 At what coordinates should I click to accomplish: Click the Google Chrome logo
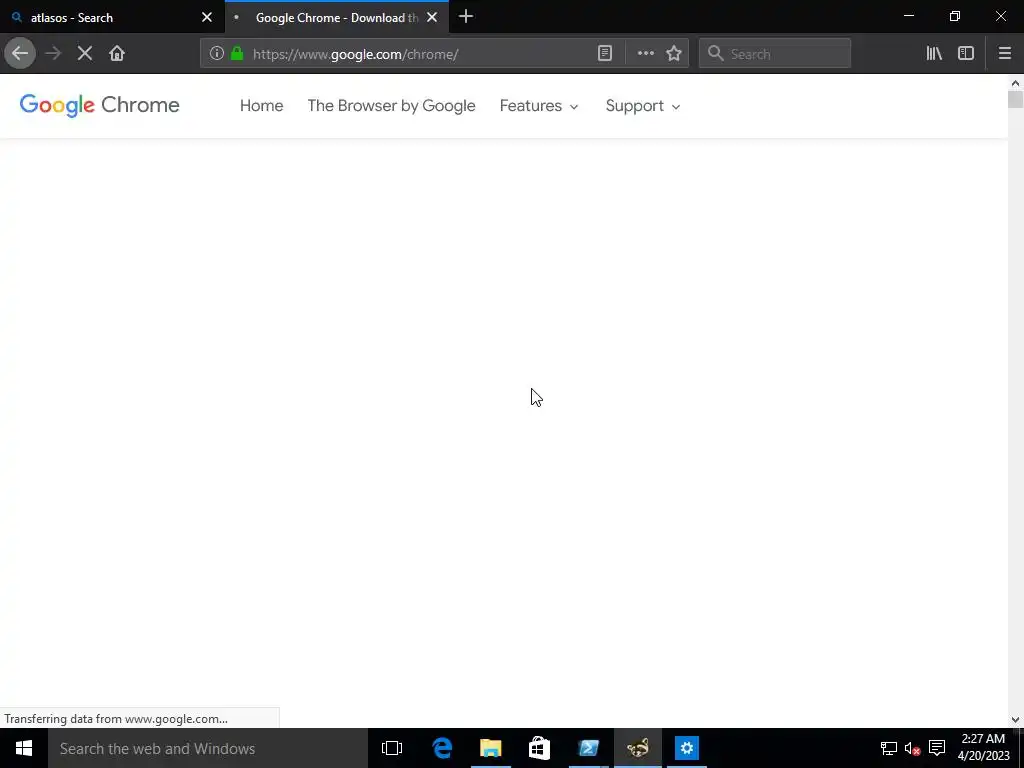coord(99,105)
